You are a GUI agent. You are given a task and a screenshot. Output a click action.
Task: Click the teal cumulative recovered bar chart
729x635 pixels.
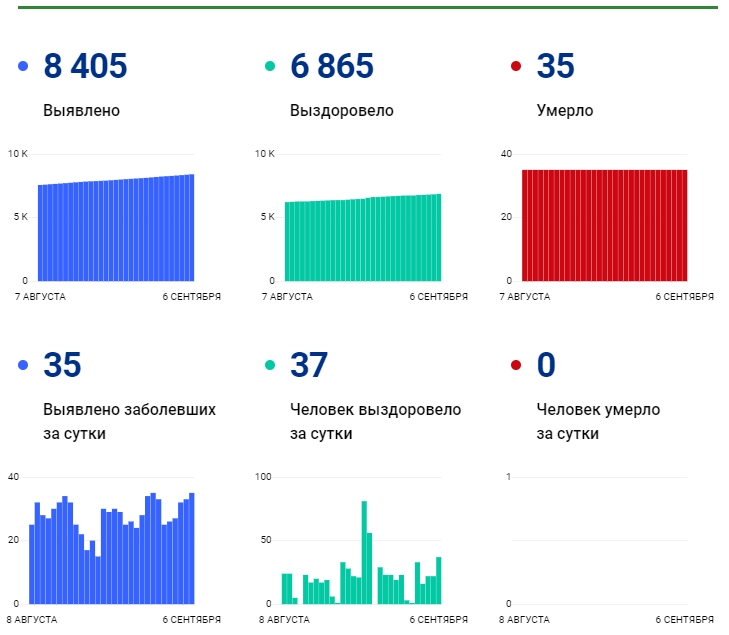pyautogui.click(x=363, y=238)
